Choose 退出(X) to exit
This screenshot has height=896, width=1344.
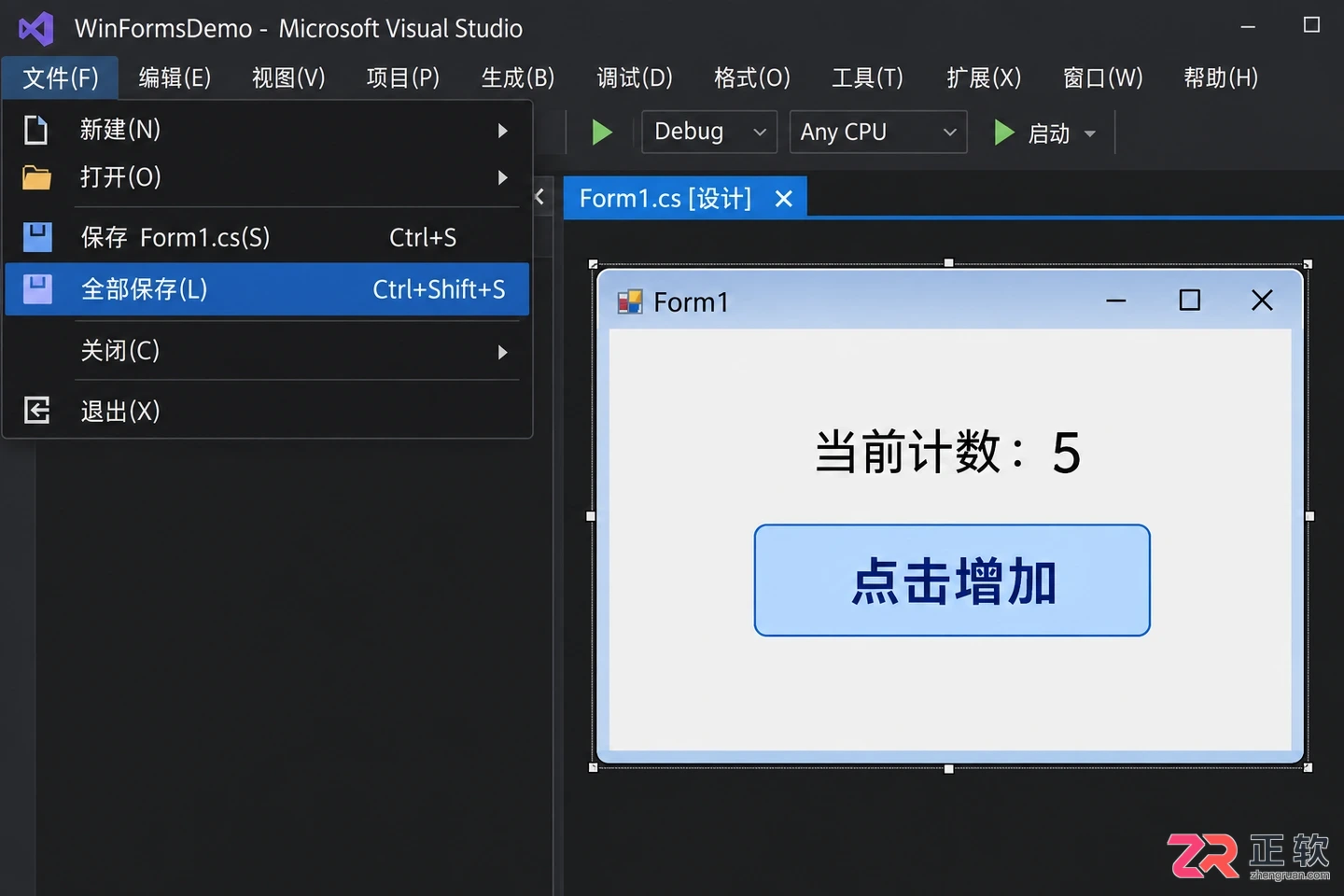pos(268,411)
